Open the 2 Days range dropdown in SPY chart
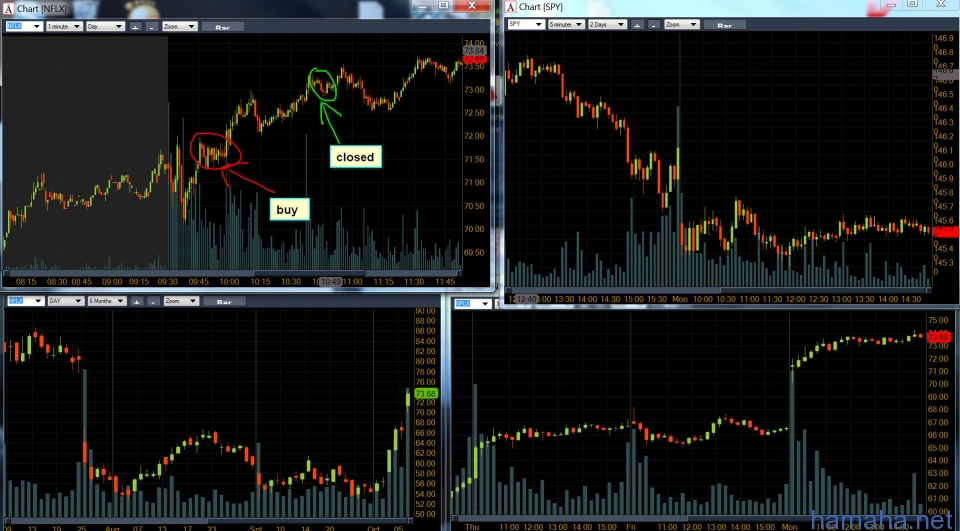 [607, 24]
